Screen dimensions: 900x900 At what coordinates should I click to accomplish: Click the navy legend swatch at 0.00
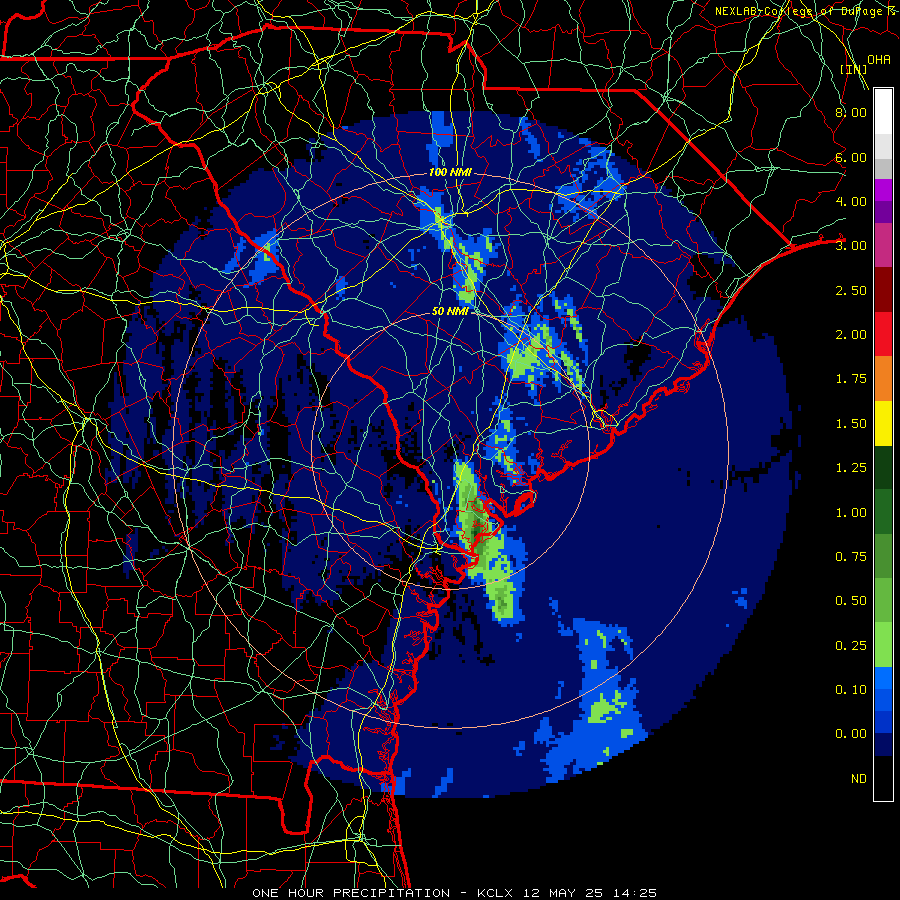click(x=883, y=745)
